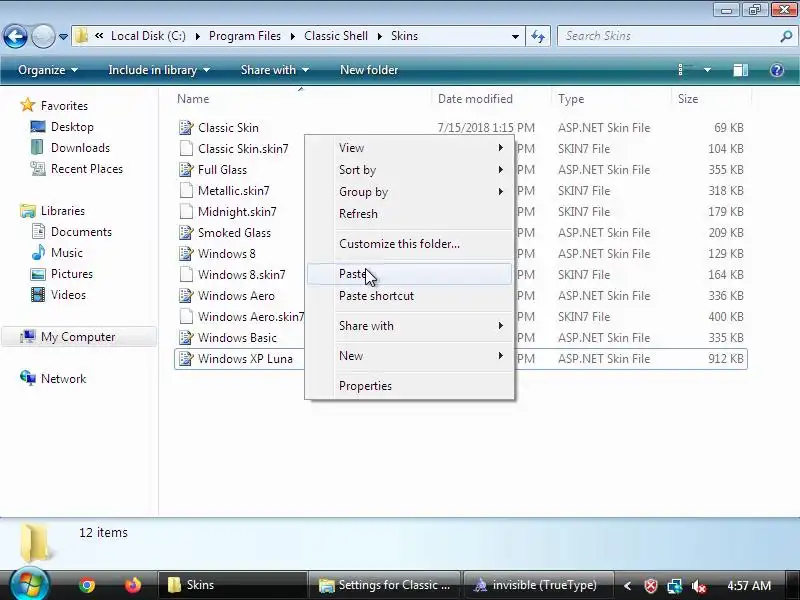Choose Paste shortcut from context menu
The image size is (800, 600).
coord(409,296)
